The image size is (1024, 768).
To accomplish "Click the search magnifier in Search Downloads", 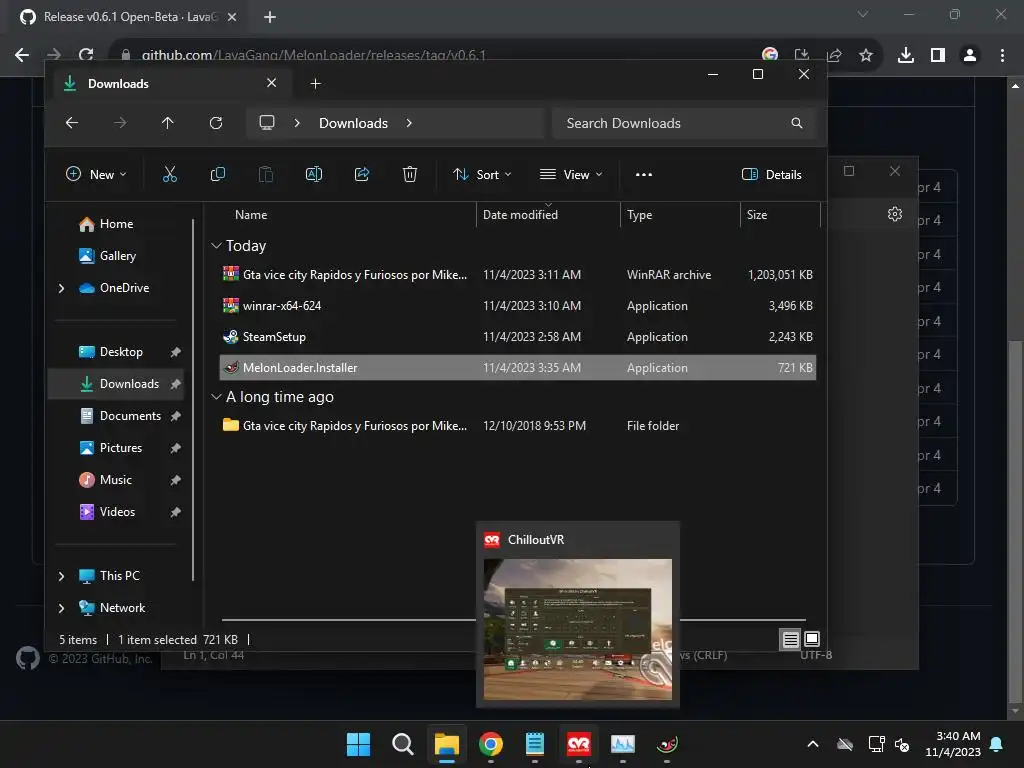I will coord(797,123).
